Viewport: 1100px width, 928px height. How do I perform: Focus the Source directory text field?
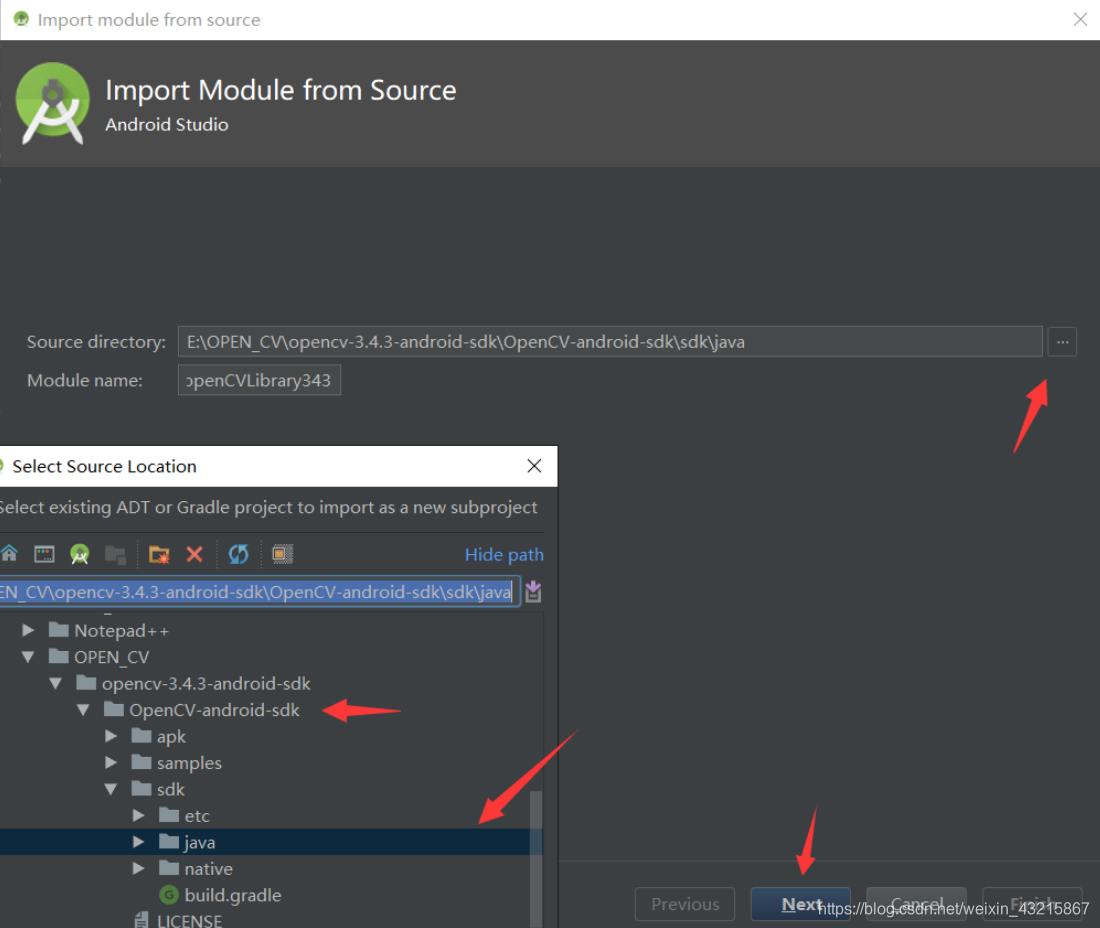610,342
